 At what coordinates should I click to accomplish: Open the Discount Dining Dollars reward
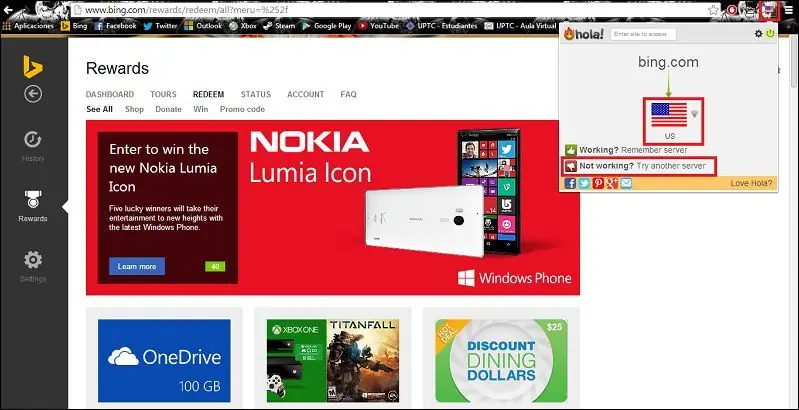coord(501,361)
